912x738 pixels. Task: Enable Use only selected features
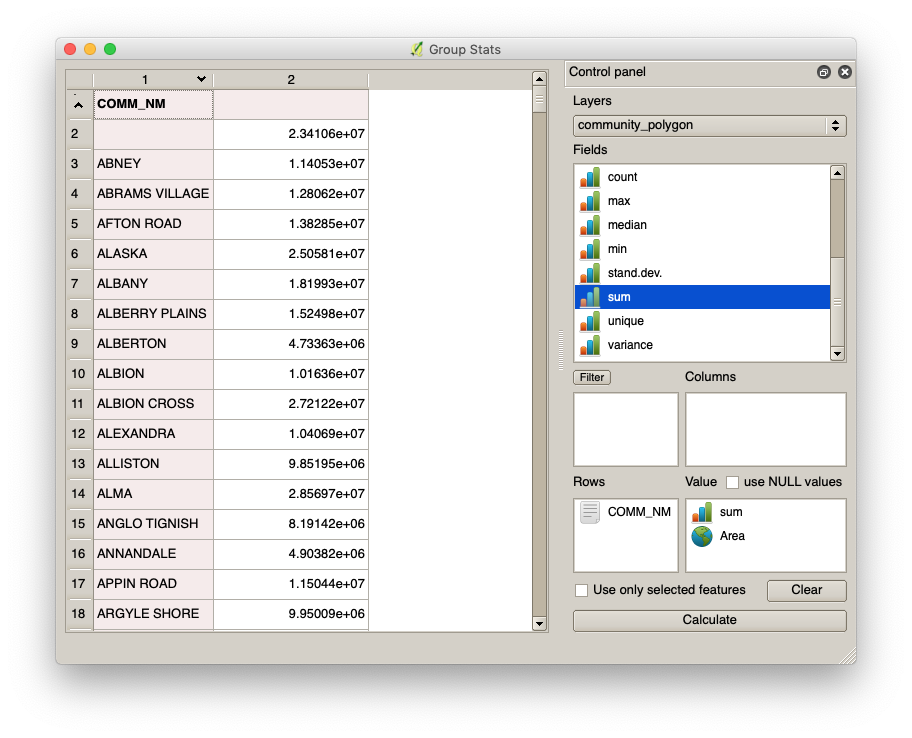coord(581,590)
